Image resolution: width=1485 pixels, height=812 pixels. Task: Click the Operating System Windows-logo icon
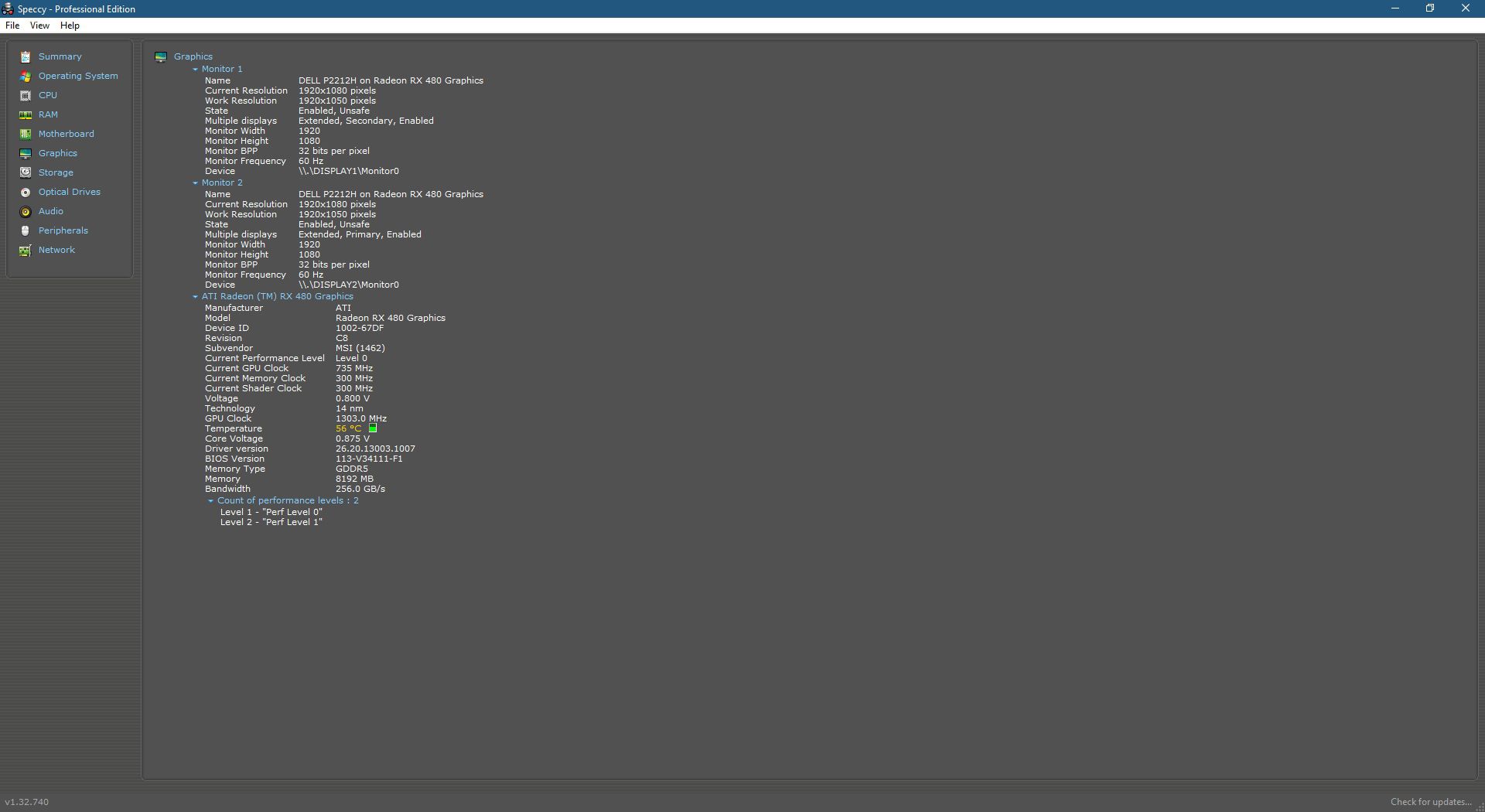coord(26,77)
